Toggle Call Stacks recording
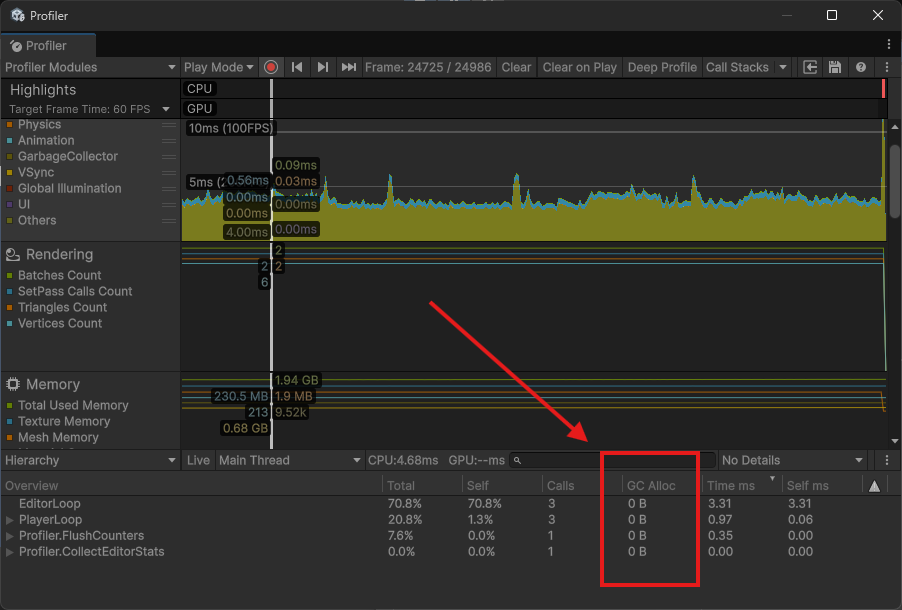Screen dimensions: 902x610 (x=737, y=67)
